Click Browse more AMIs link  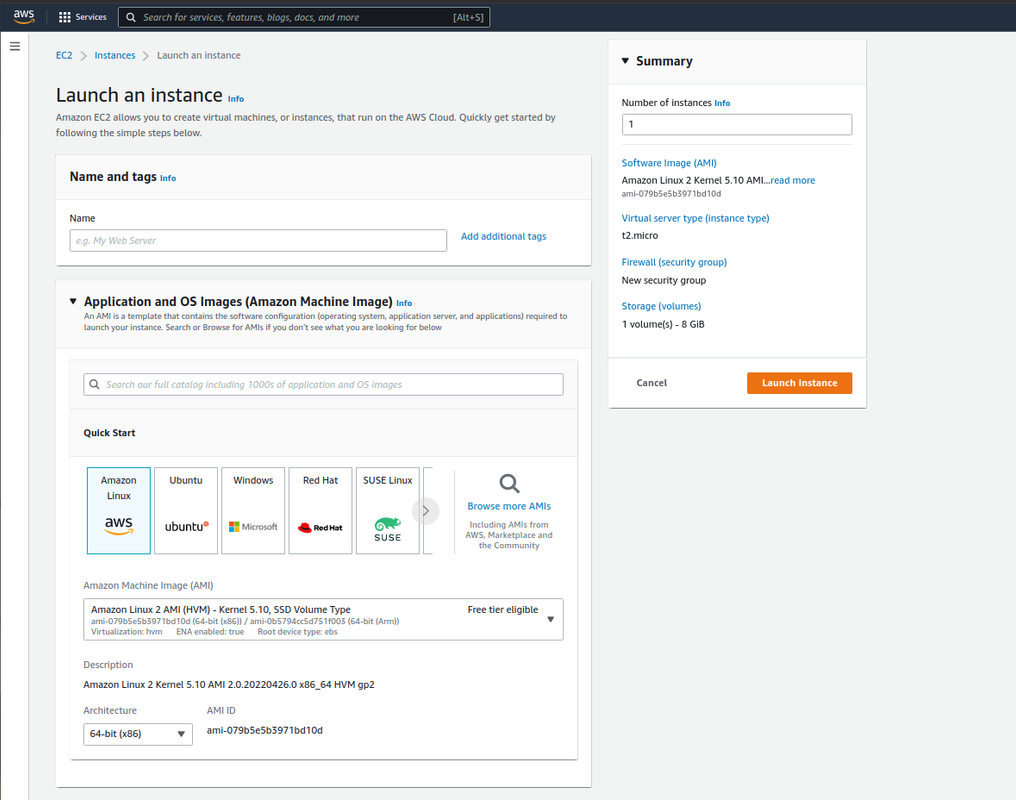click(509, 506)
